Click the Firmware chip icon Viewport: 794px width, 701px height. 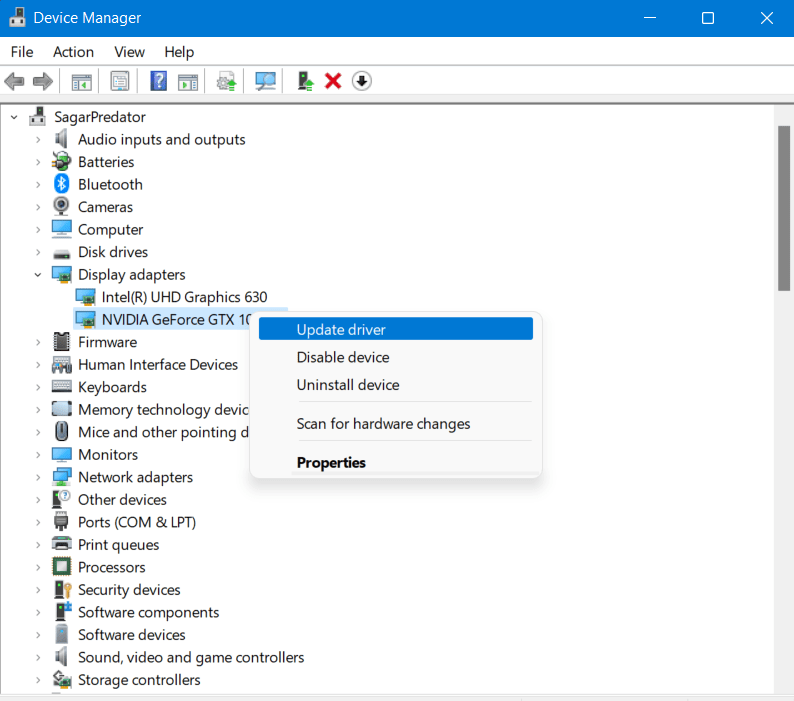[61, 342]
